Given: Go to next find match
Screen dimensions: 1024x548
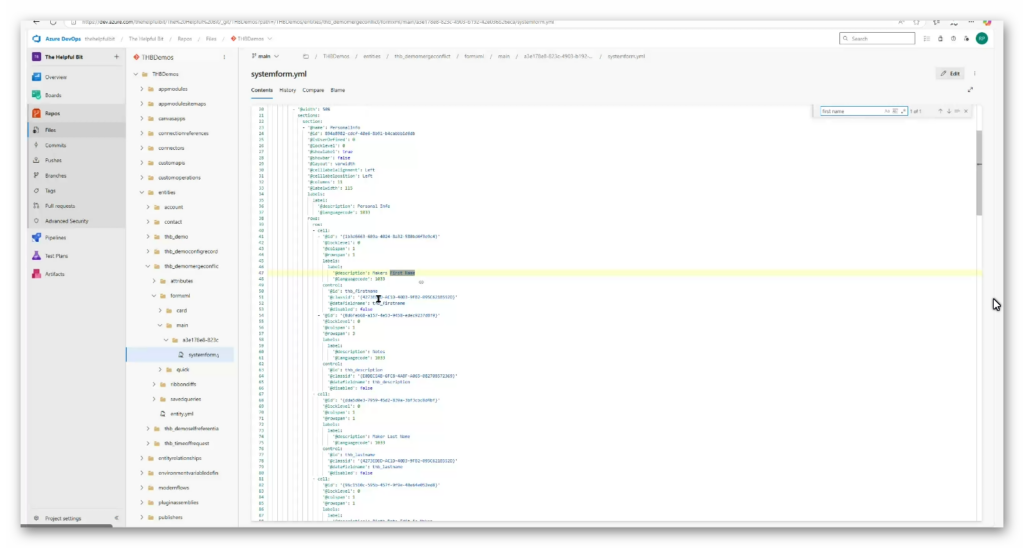Looking at the screenshot, I should click(949, 111).
